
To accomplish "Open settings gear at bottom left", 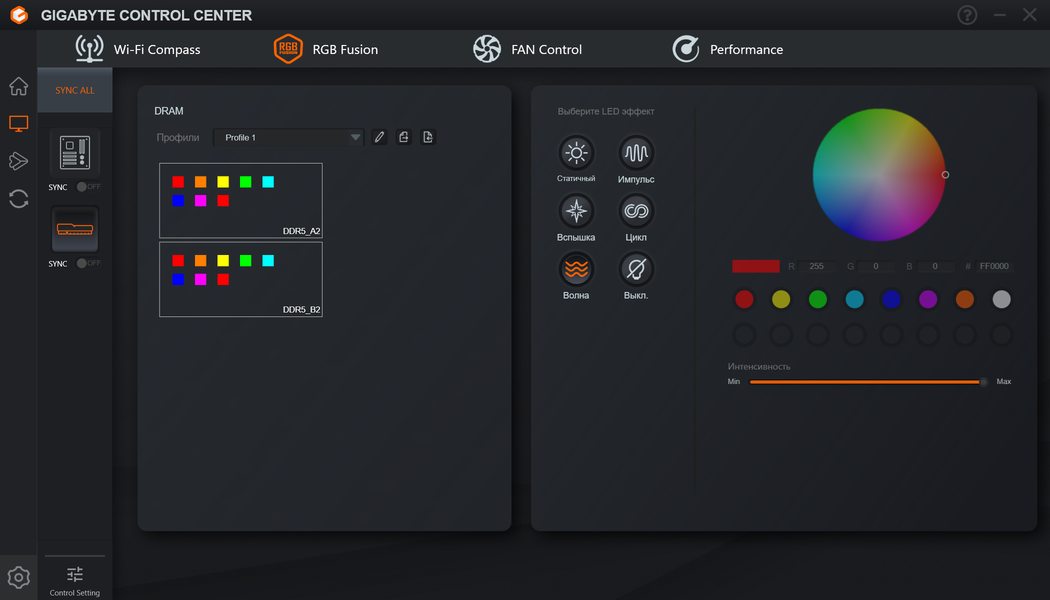I will pyautogui.click(x=19, y=577).
